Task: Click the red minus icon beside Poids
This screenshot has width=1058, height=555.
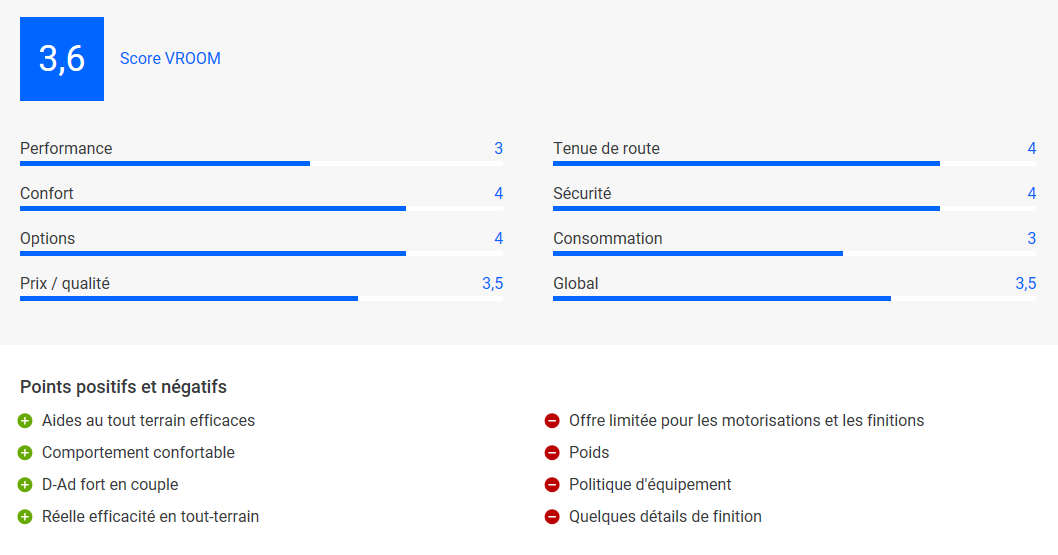Action: point(552,452)
